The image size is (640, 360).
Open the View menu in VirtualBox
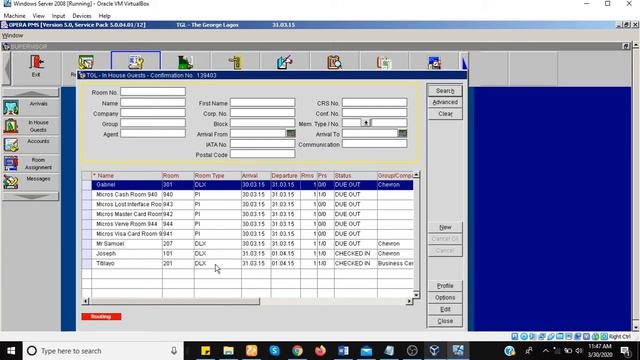tap(38, 16)
